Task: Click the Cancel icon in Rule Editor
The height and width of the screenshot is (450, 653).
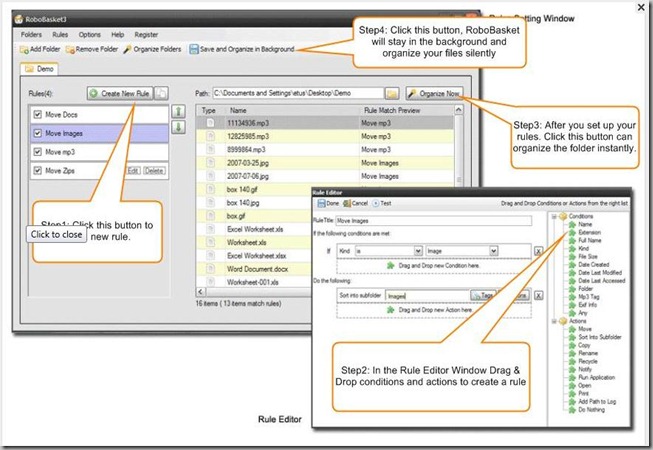Action: pos(347,204)
